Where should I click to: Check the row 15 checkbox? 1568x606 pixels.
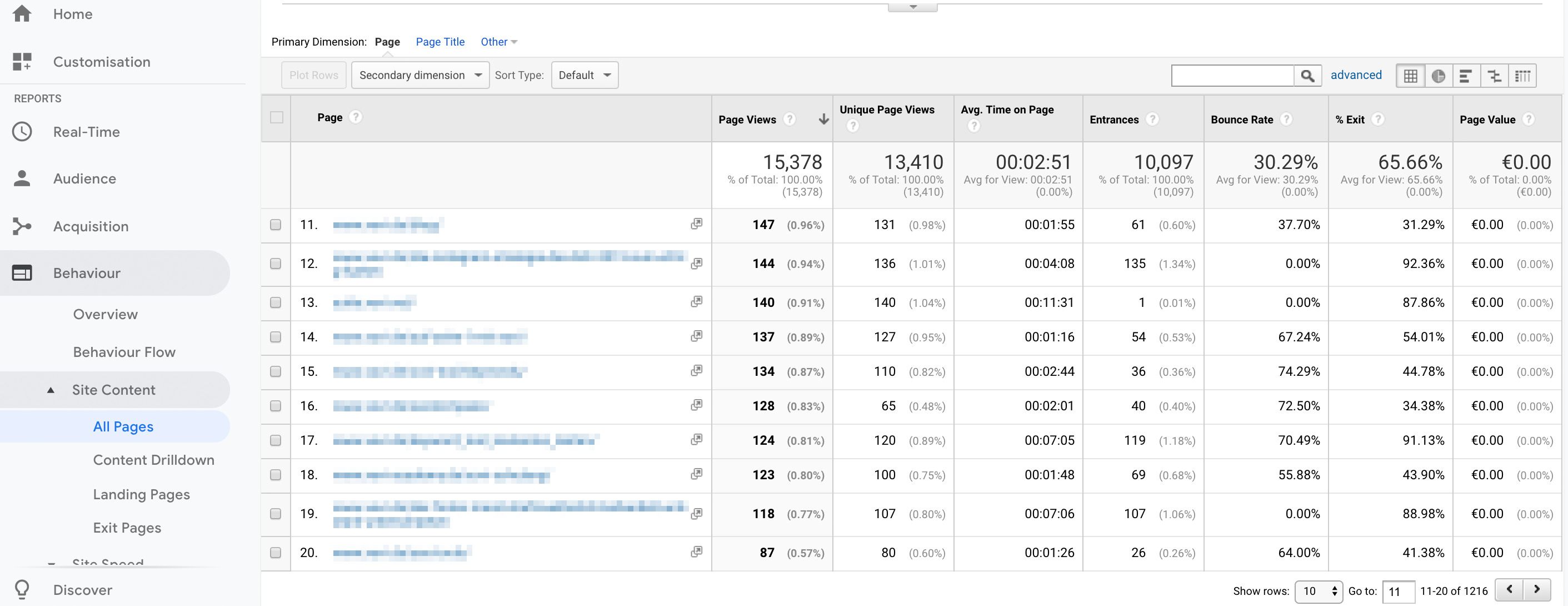coord(276,371)
